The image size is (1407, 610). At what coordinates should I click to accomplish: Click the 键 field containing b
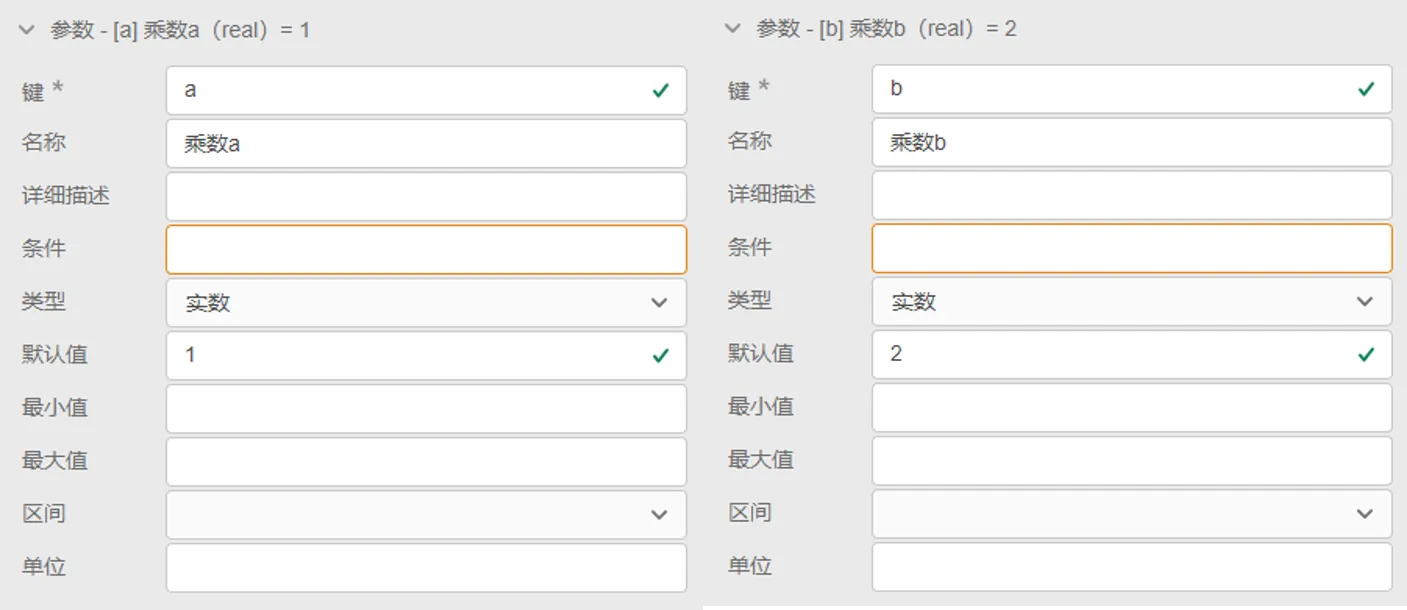pyautogui.click(x=1132, y=89)
